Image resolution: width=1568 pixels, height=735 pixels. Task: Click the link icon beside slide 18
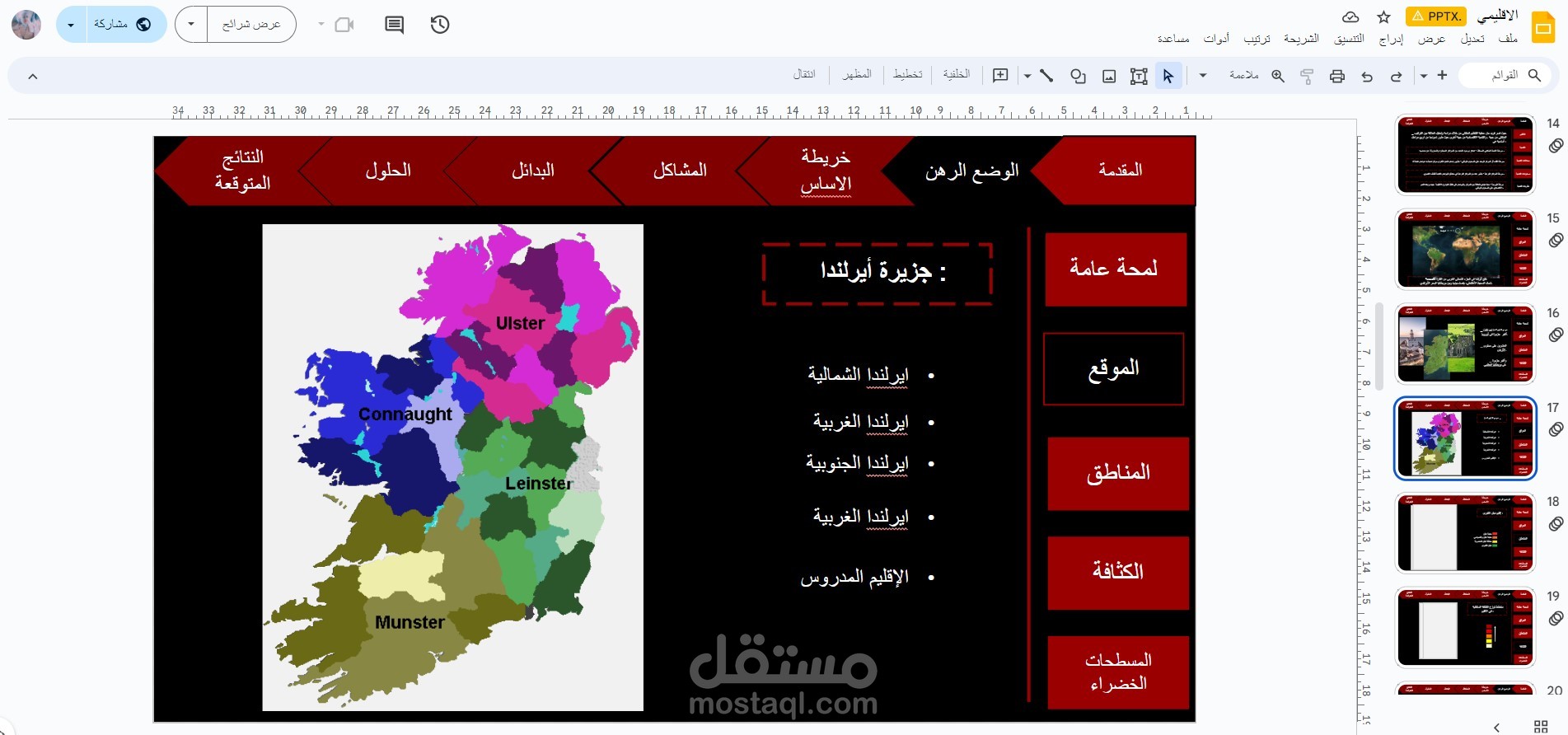coord(1556,524)
